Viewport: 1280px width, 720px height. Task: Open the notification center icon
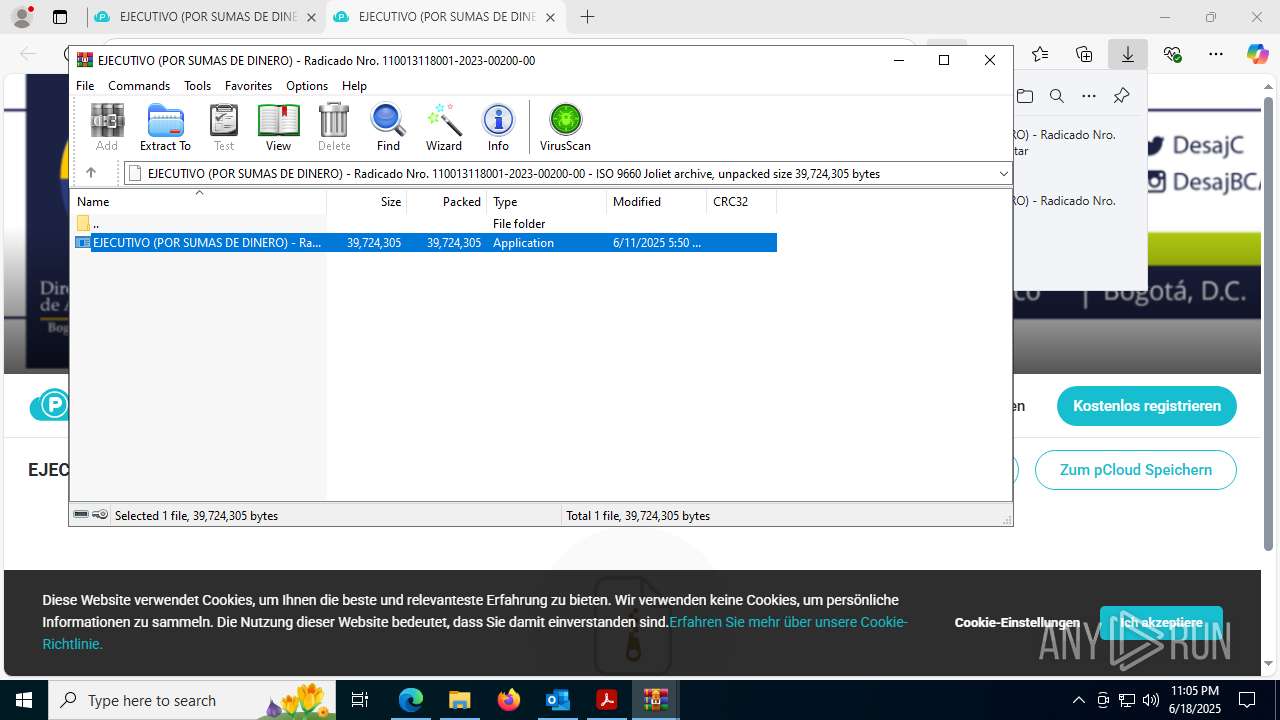1247,700
